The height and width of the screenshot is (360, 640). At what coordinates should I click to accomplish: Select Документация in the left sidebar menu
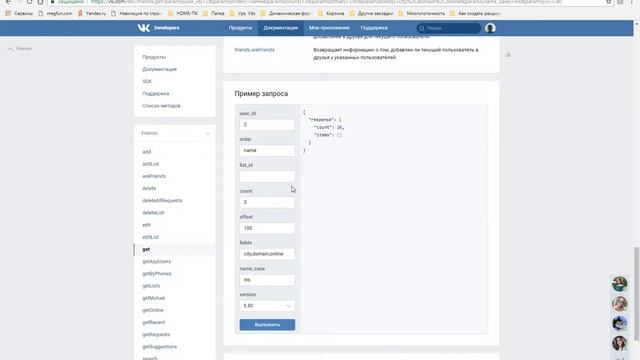[x=160, y=69]
